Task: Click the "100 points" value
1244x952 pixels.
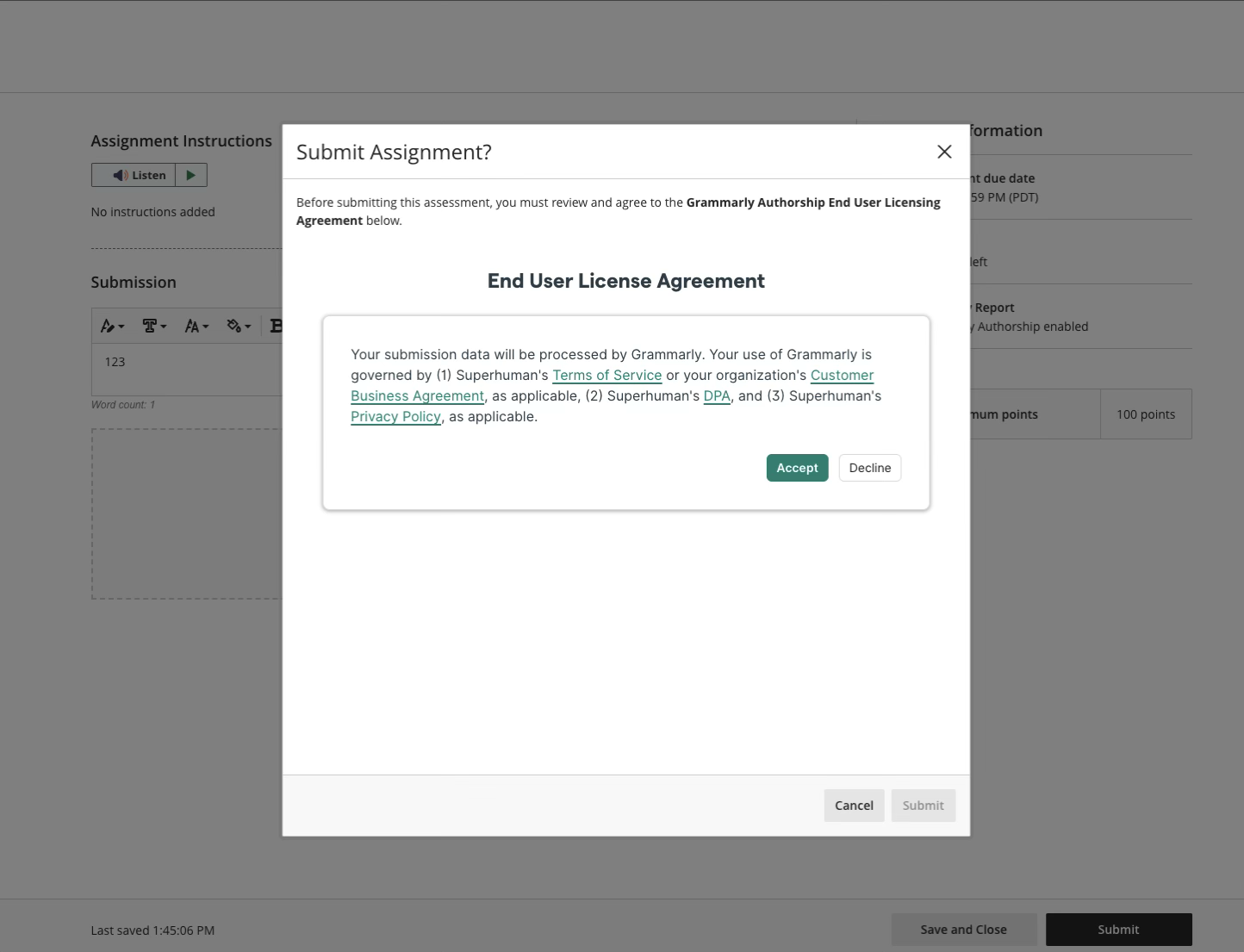Action: (1146, 414)
